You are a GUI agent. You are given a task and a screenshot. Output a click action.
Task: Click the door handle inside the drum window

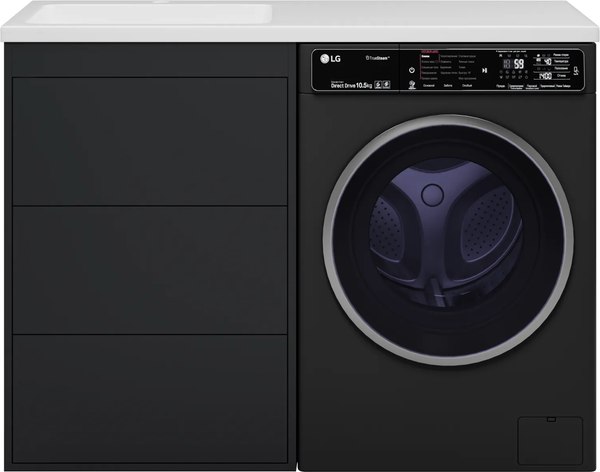point(432,193)
